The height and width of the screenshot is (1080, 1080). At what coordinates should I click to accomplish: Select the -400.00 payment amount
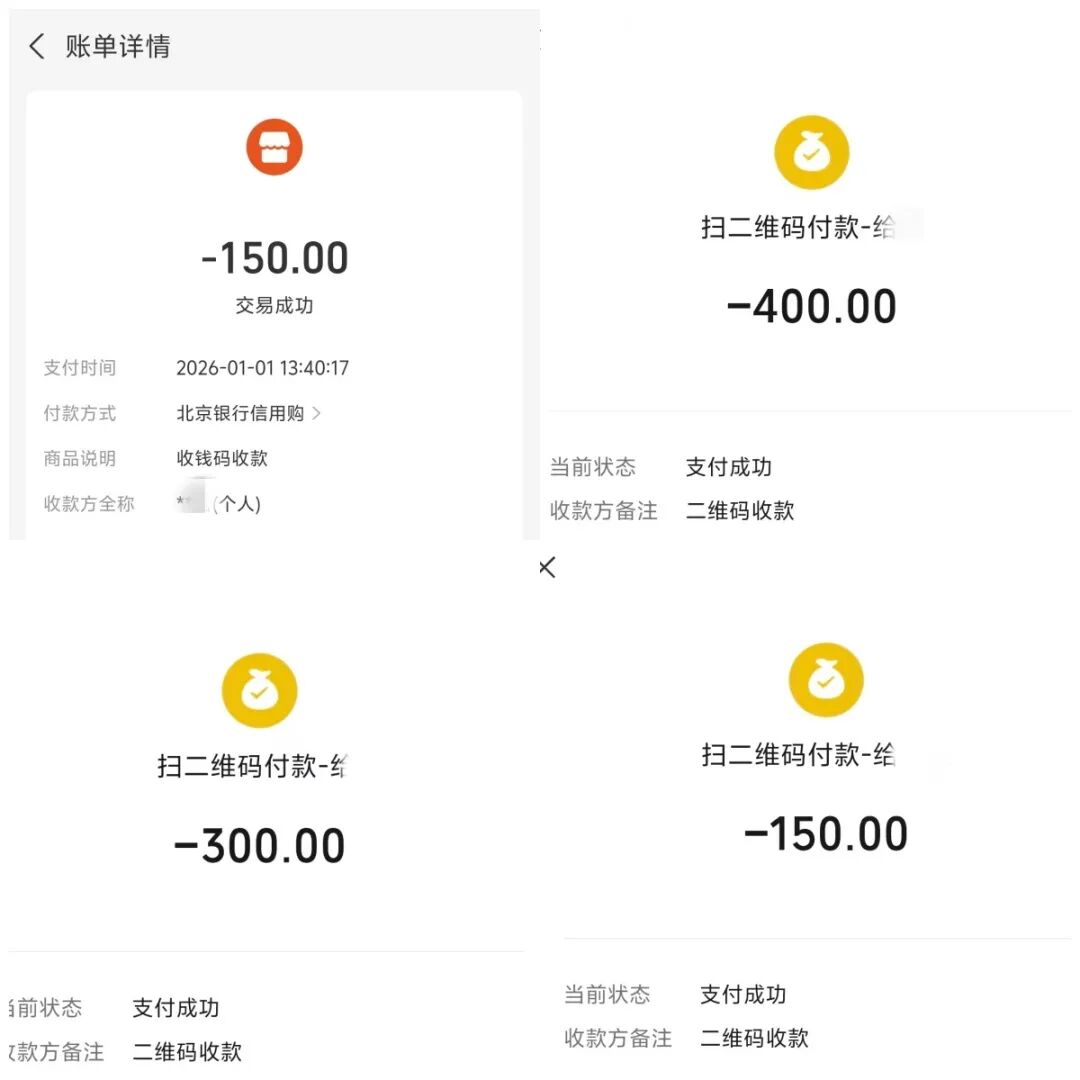(811, 307)
